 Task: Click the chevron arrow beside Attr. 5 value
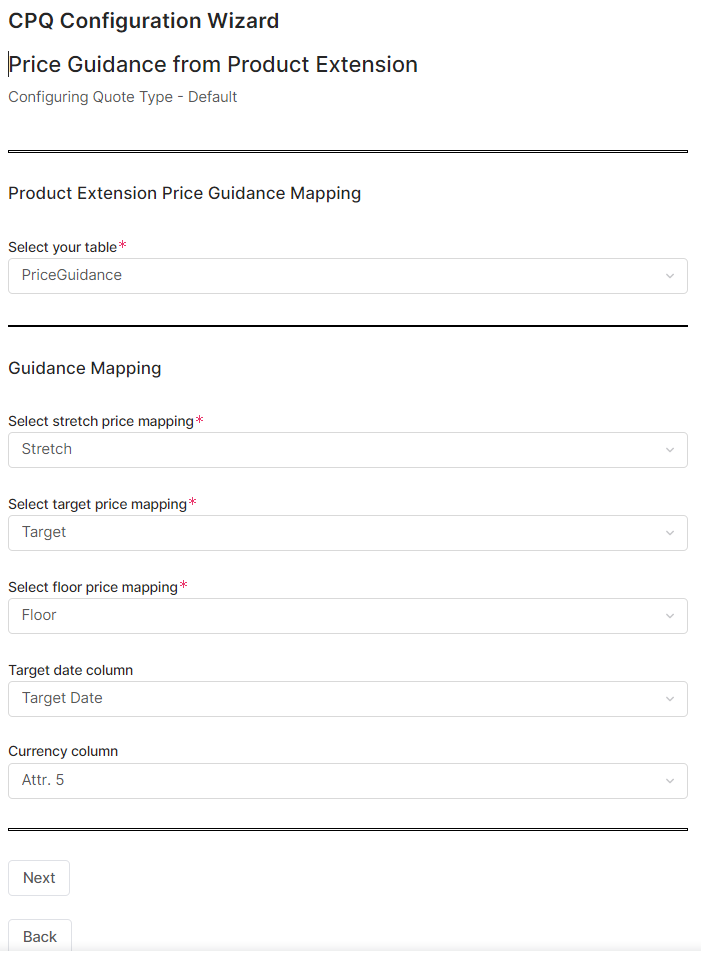670,781
